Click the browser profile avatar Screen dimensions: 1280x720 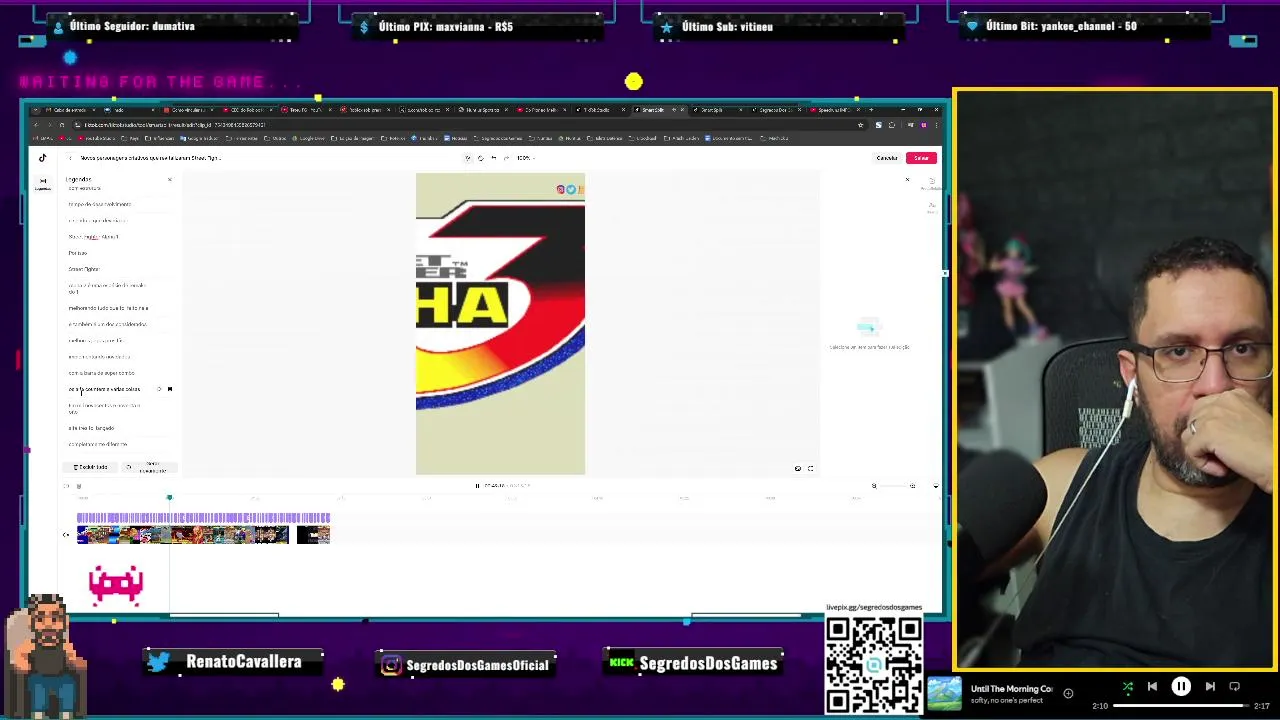click(x=924, y=125)
